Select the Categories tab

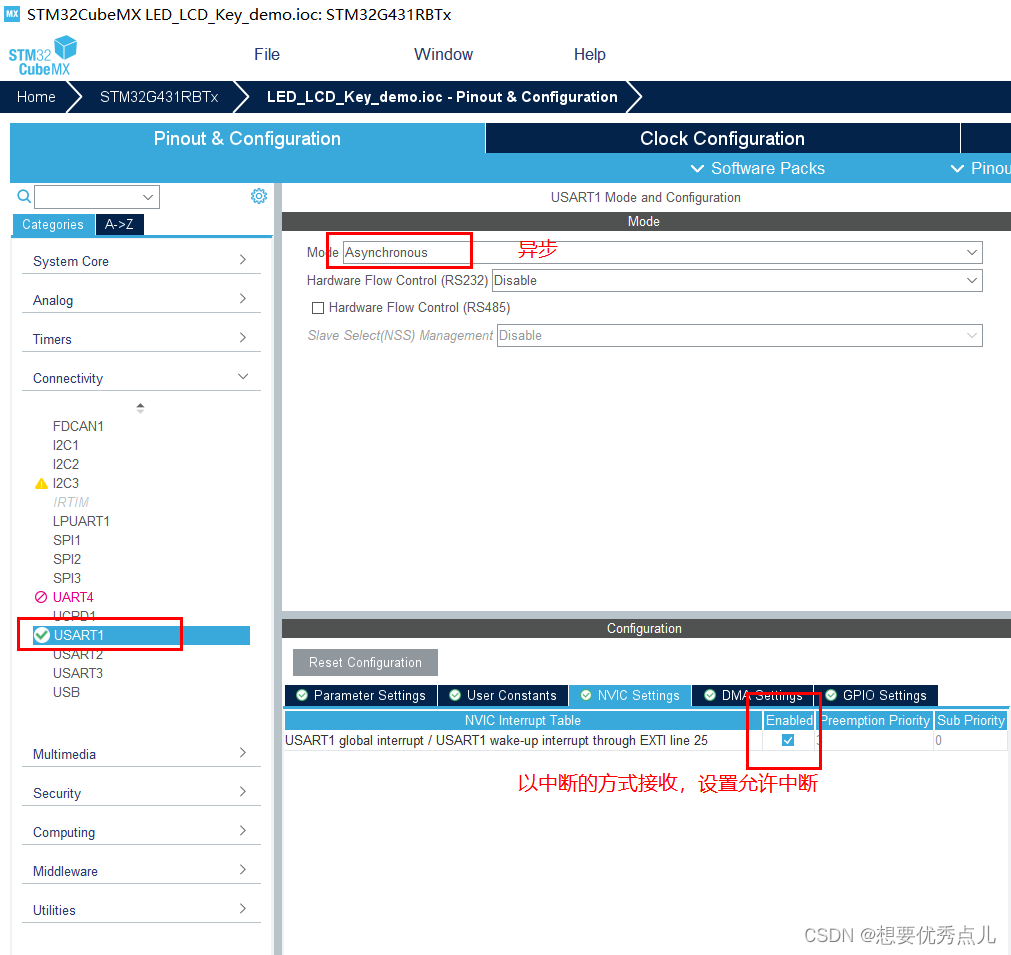(53, 224)
